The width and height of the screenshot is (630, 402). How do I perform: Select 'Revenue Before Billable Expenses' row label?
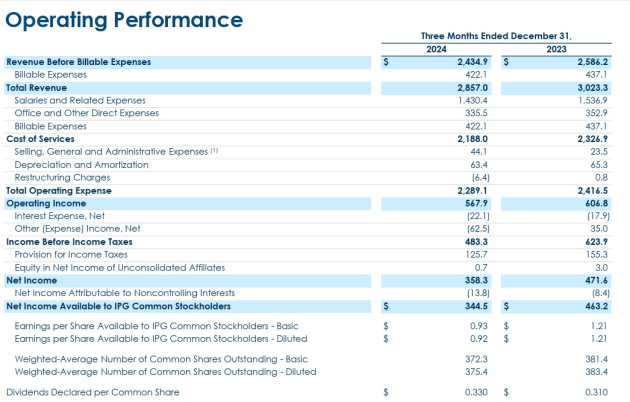pos(79,62)
